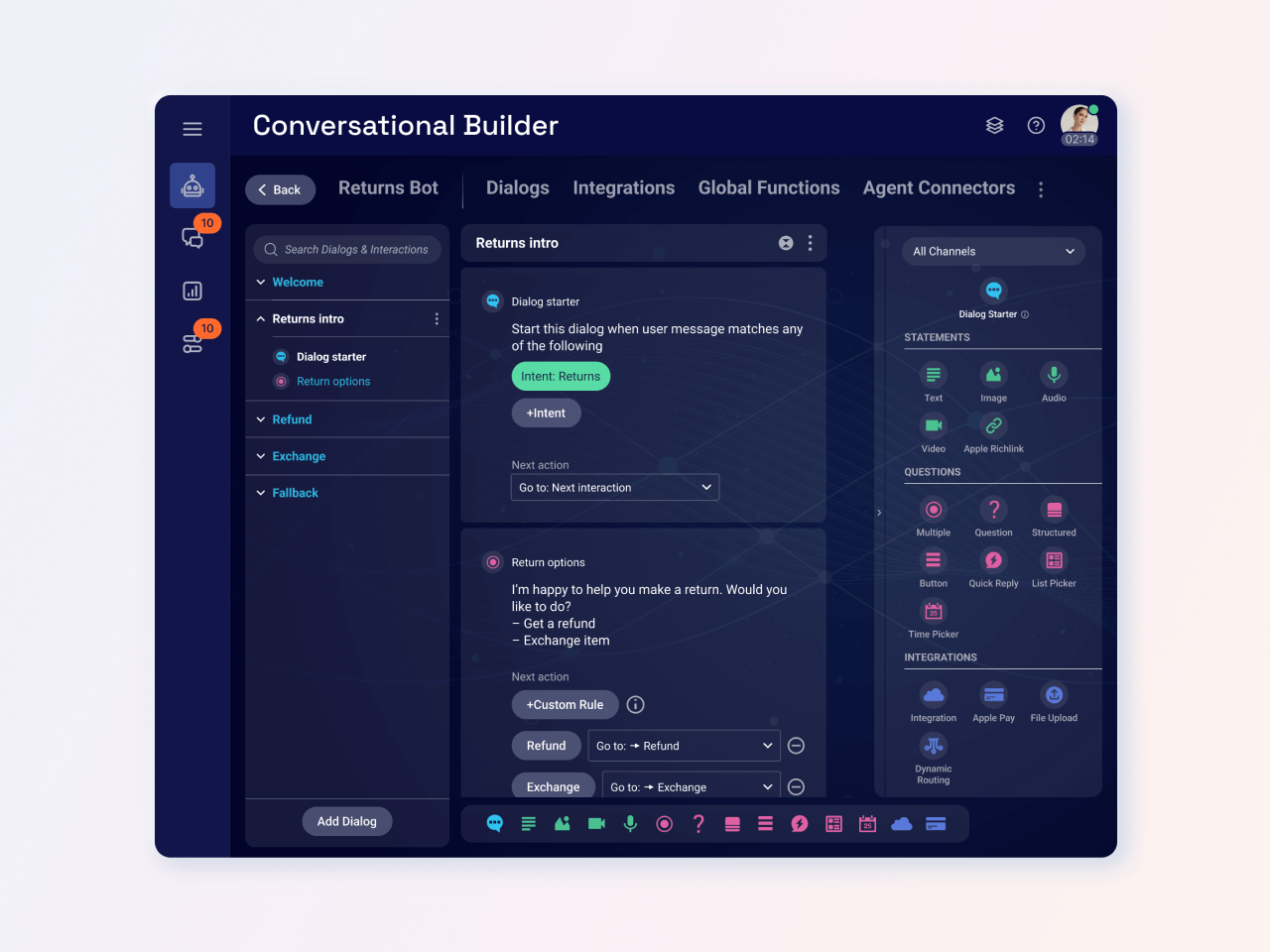This screenshot has height=952, width=1270.
Task: Open conversations icon with badge 10
Action: pos(192,237)
